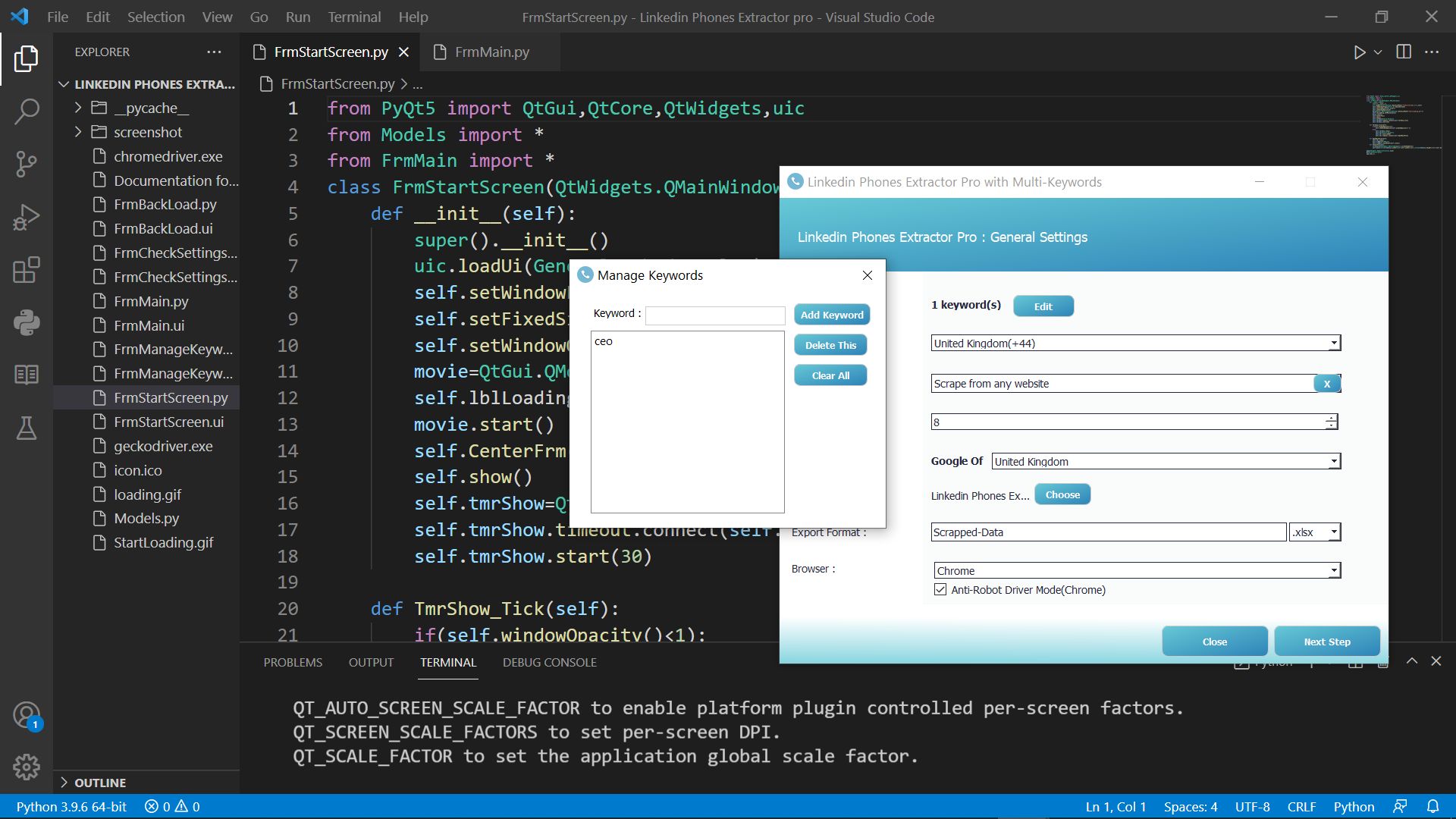Open the File menu
1456x819 pixels.
click(58, 17)
